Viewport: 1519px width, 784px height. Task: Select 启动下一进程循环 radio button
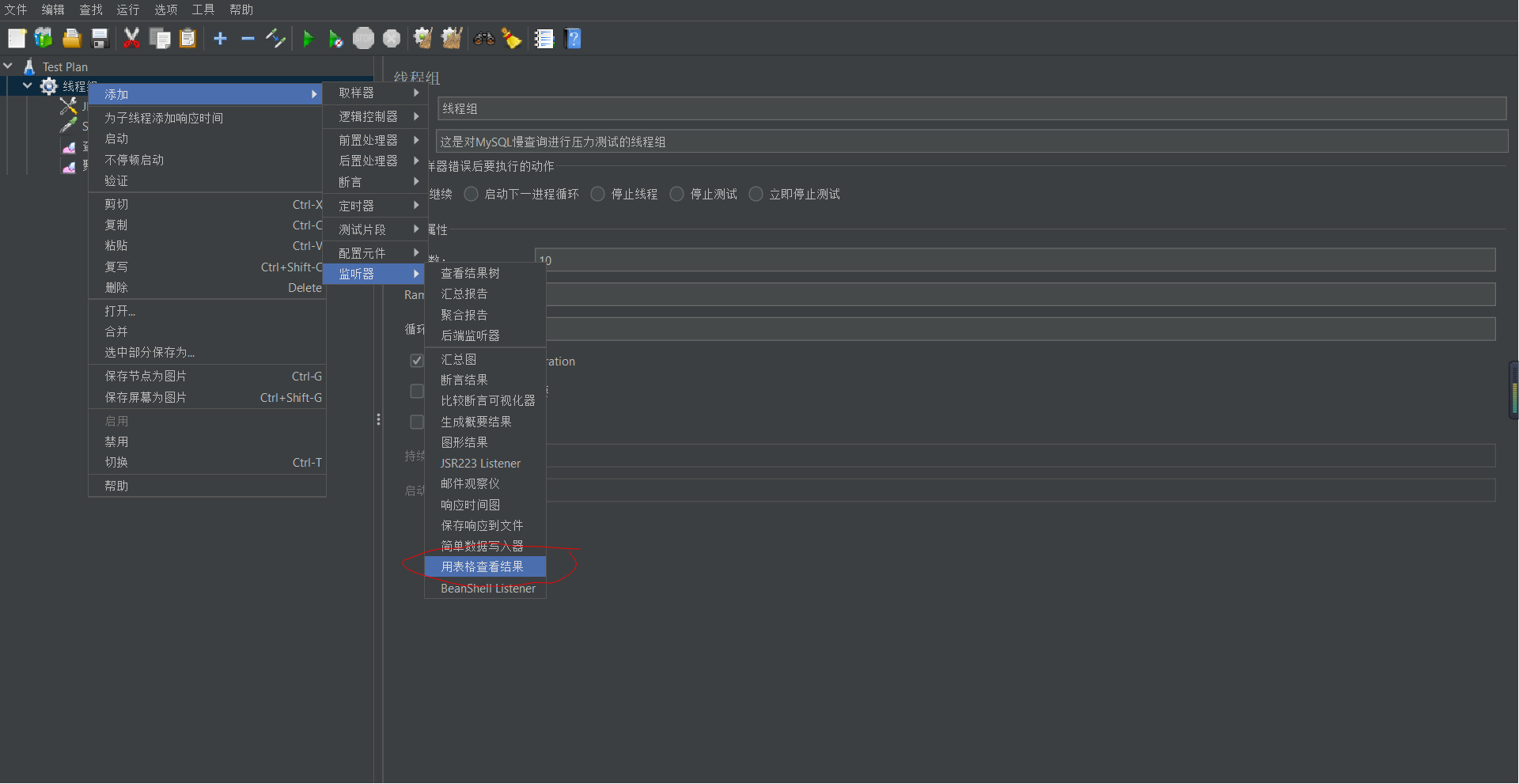click(472, 194)
